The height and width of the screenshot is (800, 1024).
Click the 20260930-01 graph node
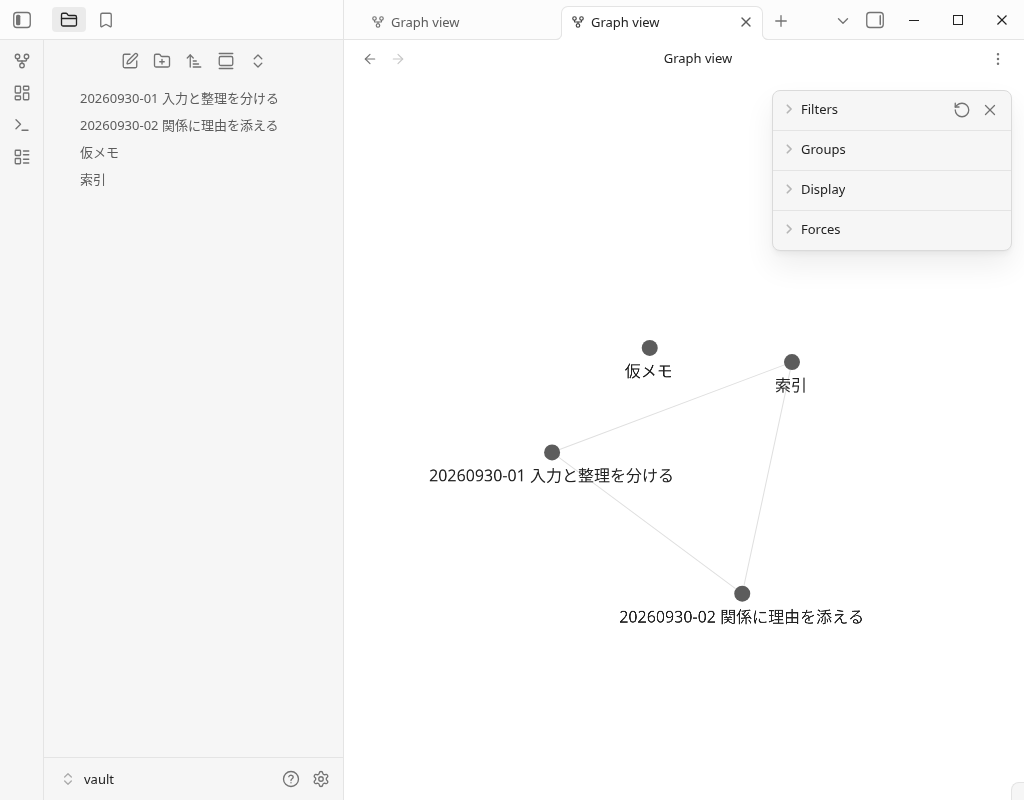[552, 452]
